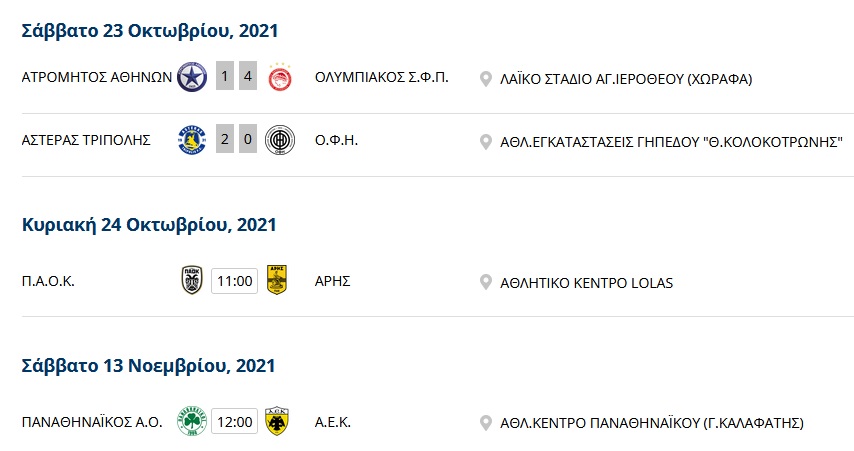Open the 11:00 kickoff time box

(234, 281)
